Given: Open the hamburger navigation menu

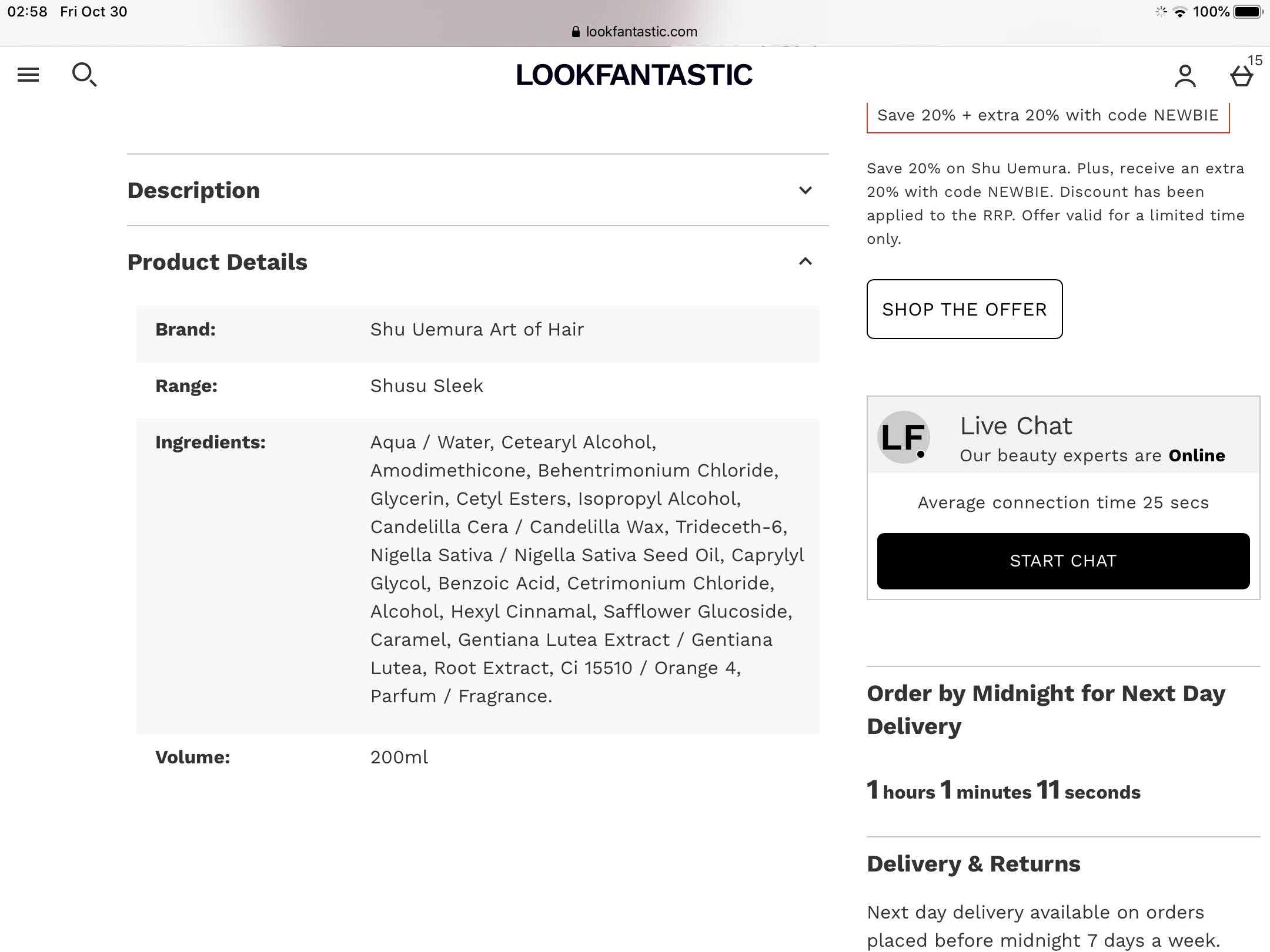Looking at the screenshot, I should click(x=28, y=75).
